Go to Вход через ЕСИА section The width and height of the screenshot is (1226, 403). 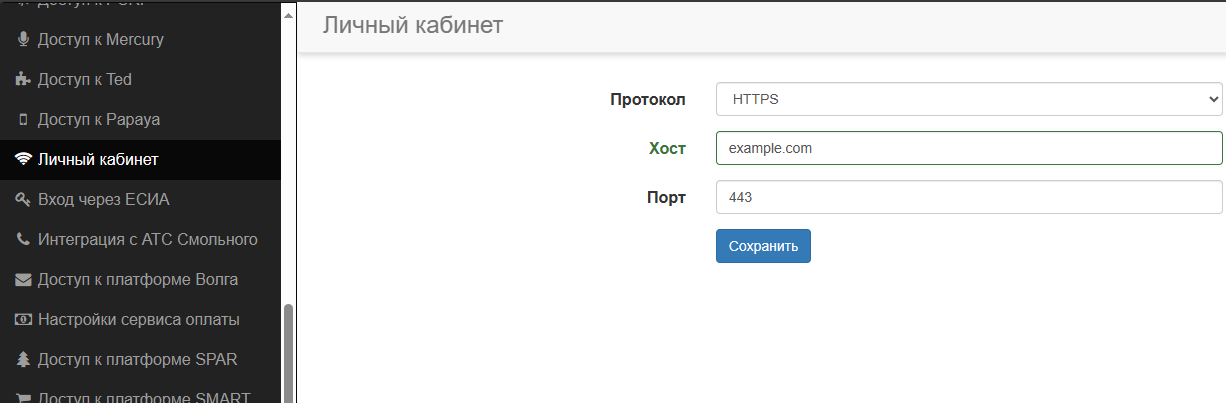point(104,200)
